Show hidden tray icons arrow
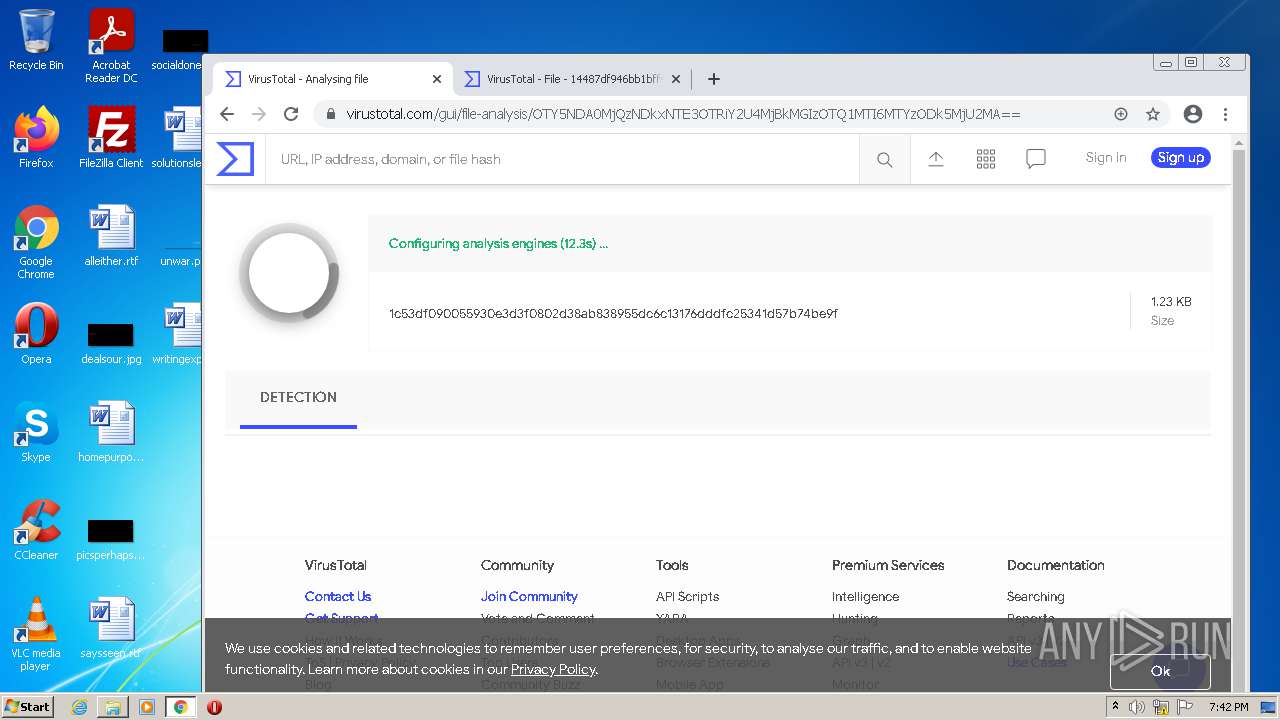Screen dimensions: 1280x720 (1115, 707)
